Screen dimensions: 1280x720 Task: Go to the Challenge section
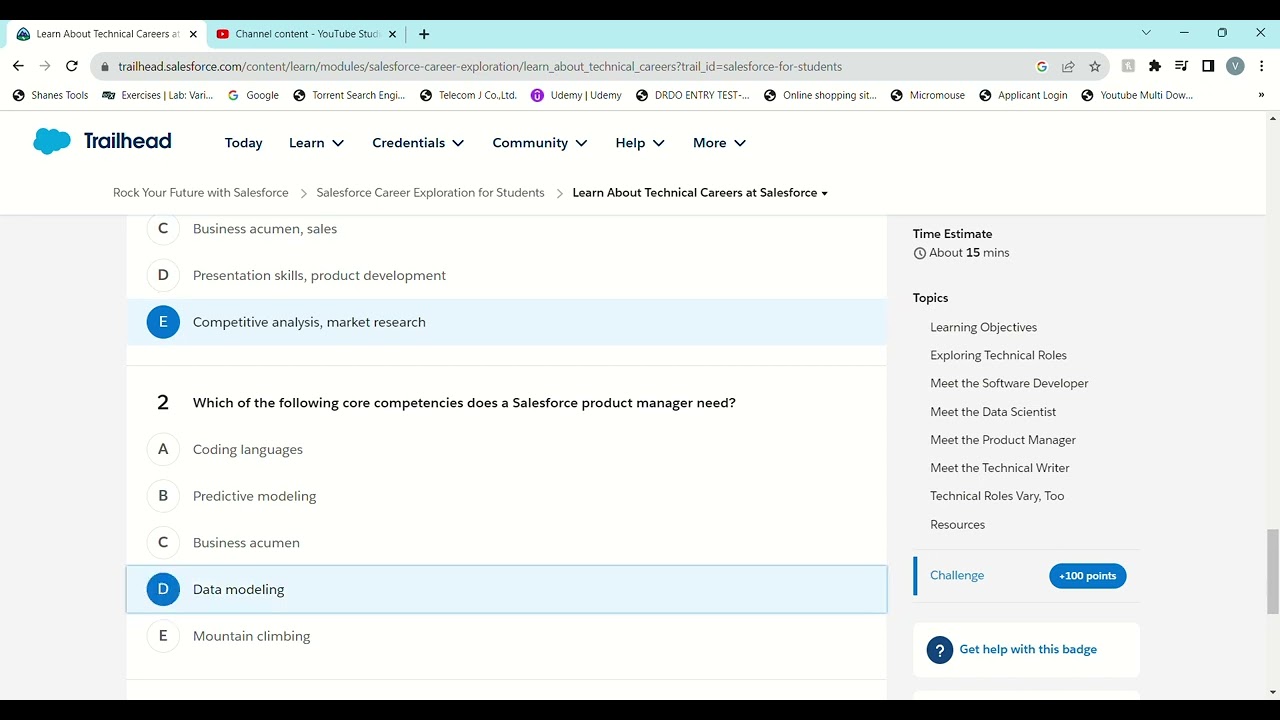pos(957,575)
